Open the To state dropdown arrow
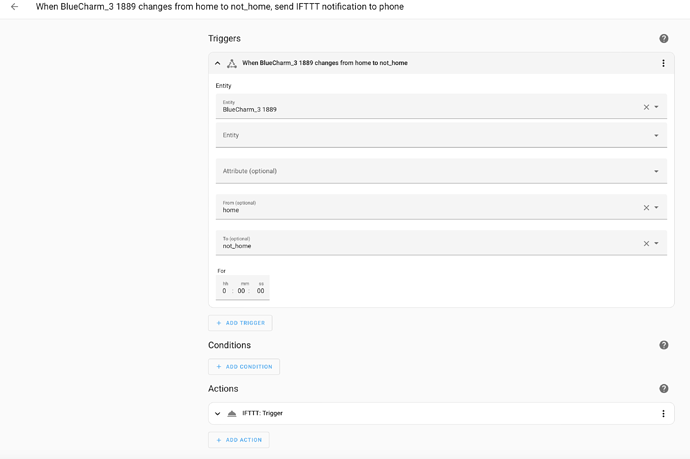The height and width of the screenshot is (459, 690). point(657,243)
